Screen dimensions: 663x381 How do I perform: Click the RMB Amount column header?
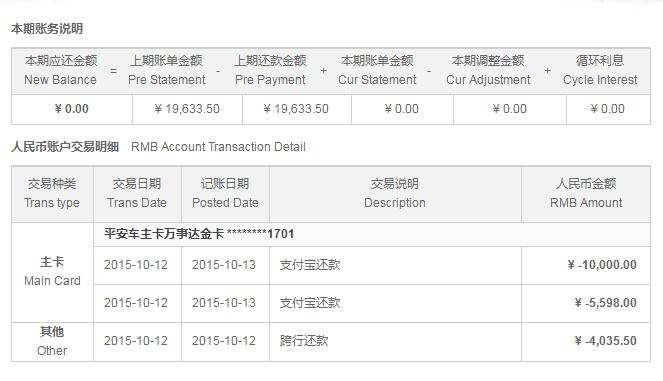tap(586, 194)
